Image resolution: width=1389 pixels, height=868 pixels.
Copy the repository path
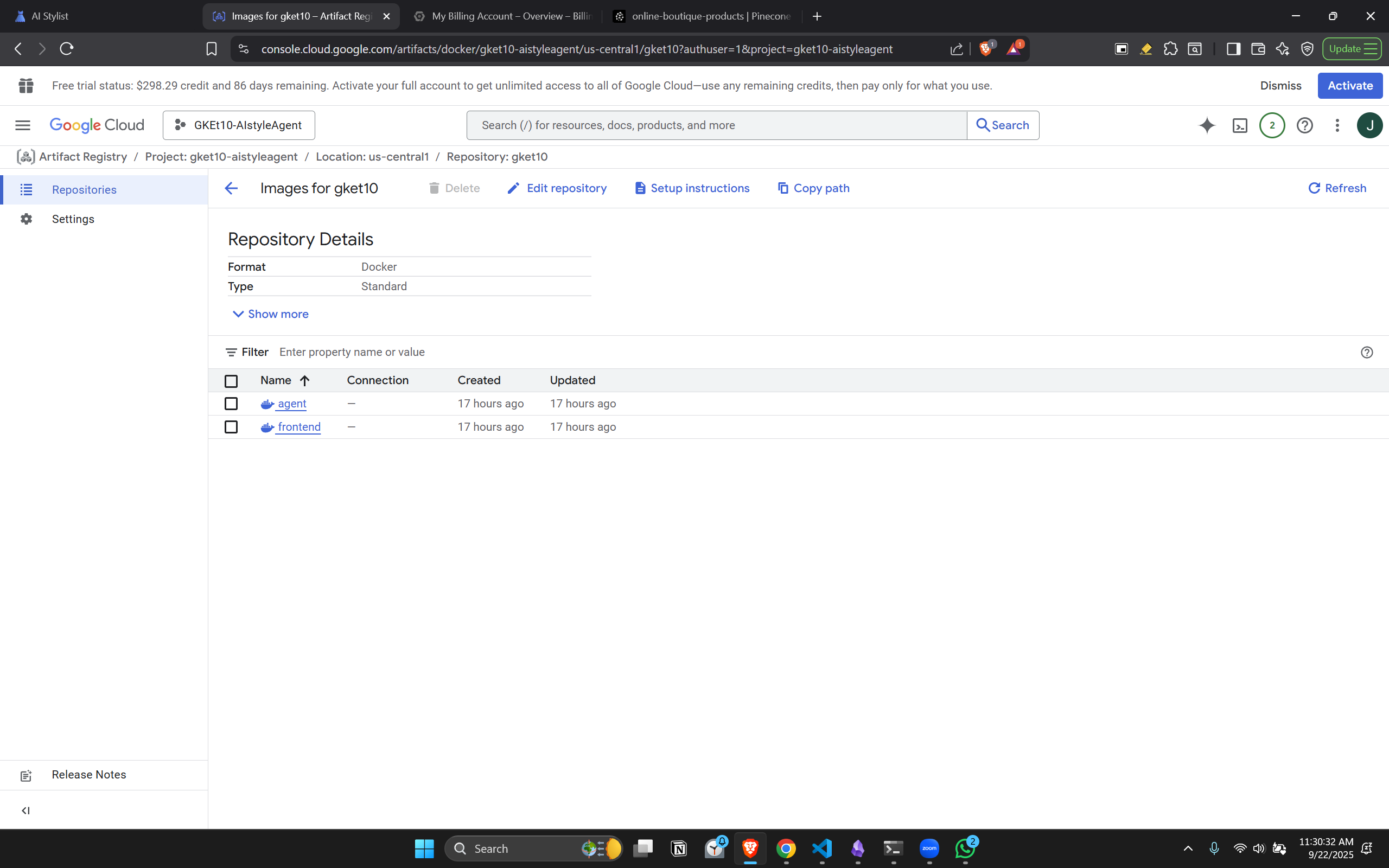tap(812, 188)
